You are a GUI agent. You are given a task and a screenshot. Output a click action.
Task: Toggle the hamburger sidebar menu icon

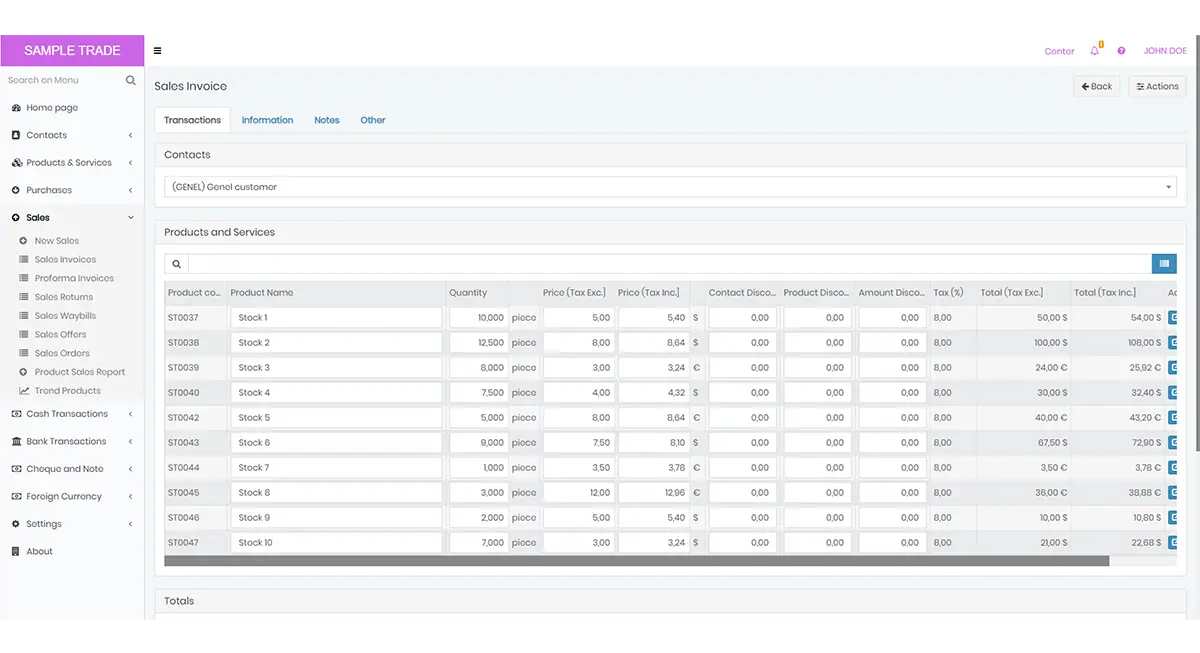157,51
